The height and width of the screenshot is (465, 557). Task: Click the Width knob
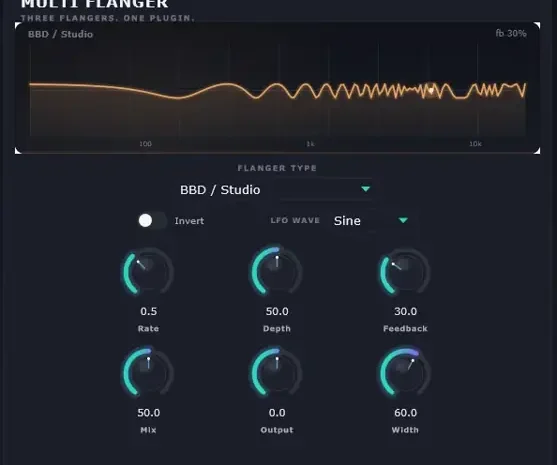tap(405, 373)
